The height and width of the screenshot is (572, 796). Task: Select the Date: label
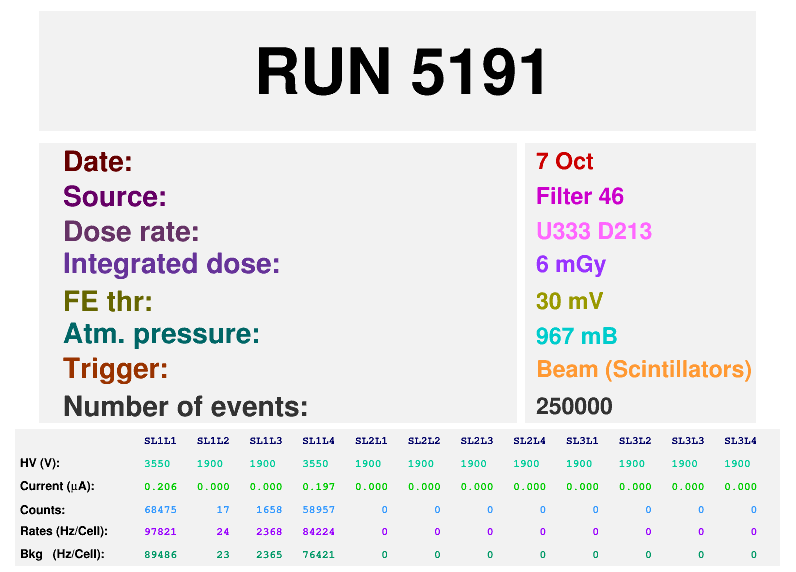pyautogui.click(x=98, y=162)
